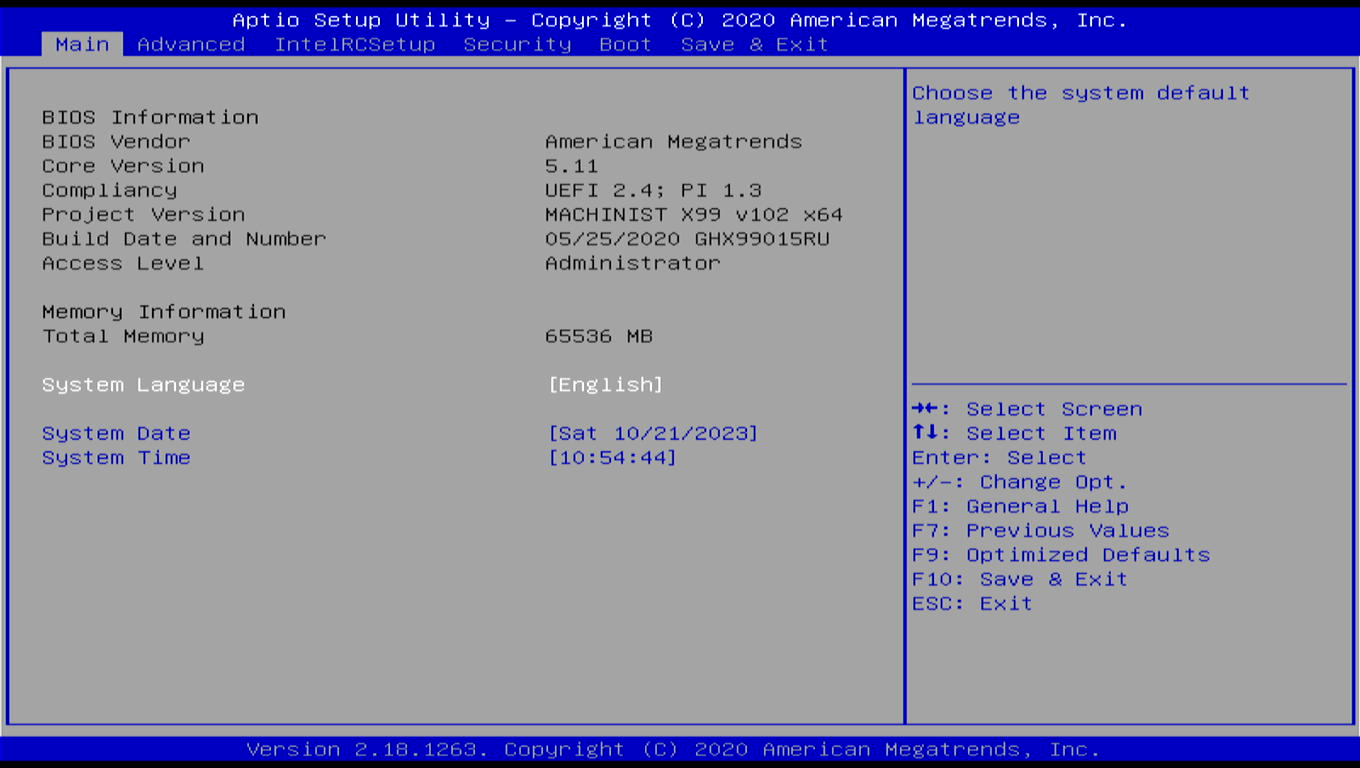Click the Select Screen key hint
Image resolution: width=1360 pixels, height=768 pixels.
coord(1027,409)
